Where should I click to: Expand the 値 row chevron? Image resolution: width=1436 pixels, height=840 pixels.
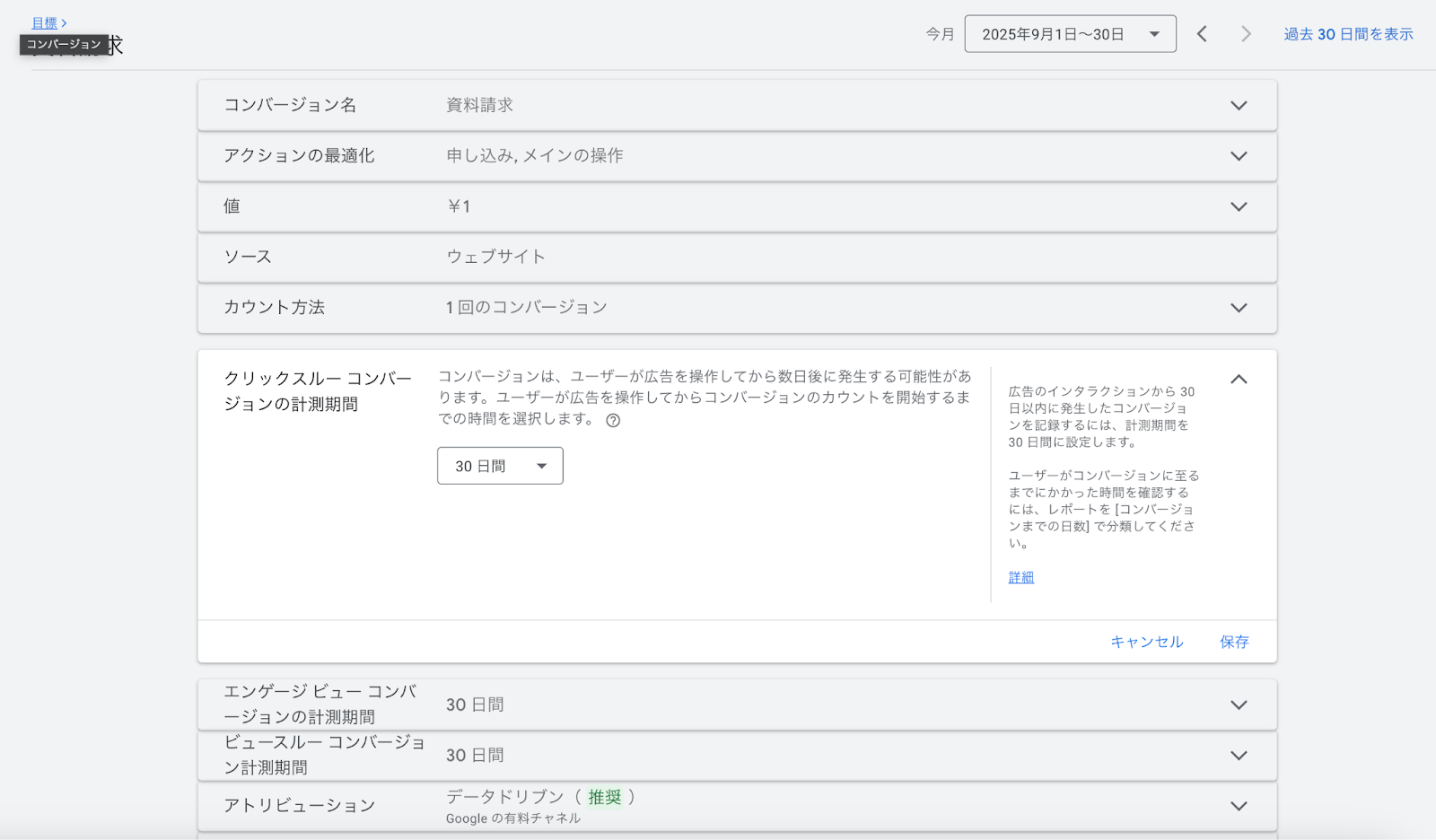(x=1239, y=206)
